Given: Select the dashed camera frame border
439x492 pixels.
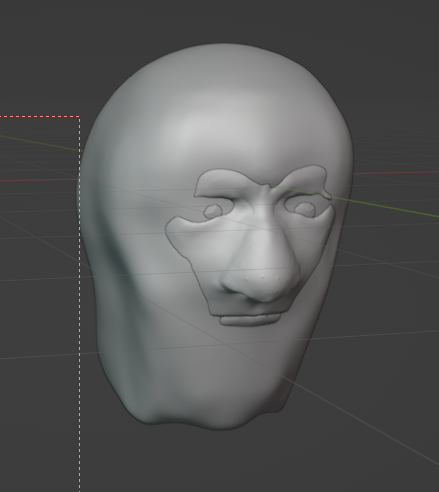Looking at the screenshot, I should [x=80, y=303].
